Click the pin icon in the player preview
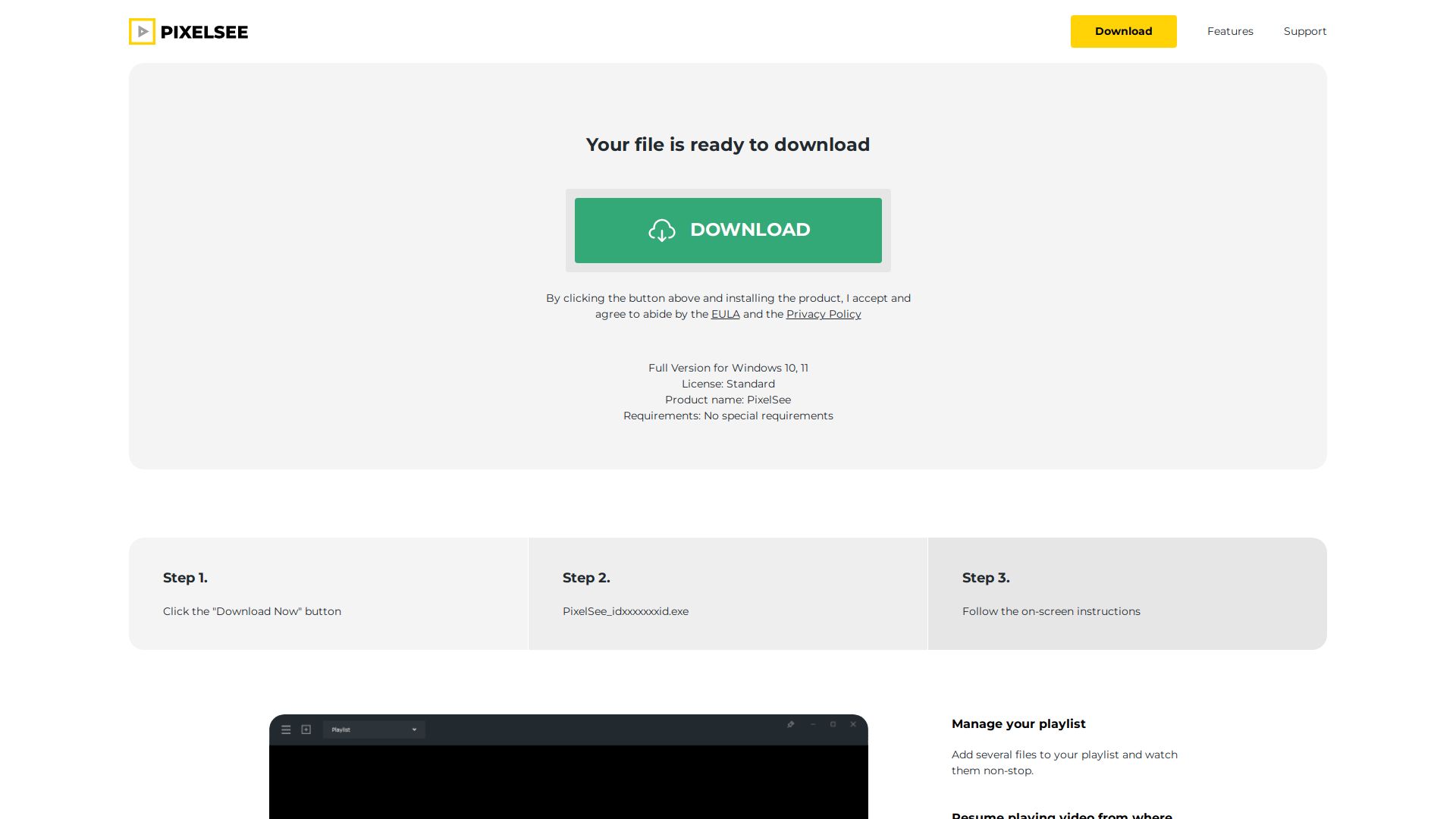 (790, 725)
